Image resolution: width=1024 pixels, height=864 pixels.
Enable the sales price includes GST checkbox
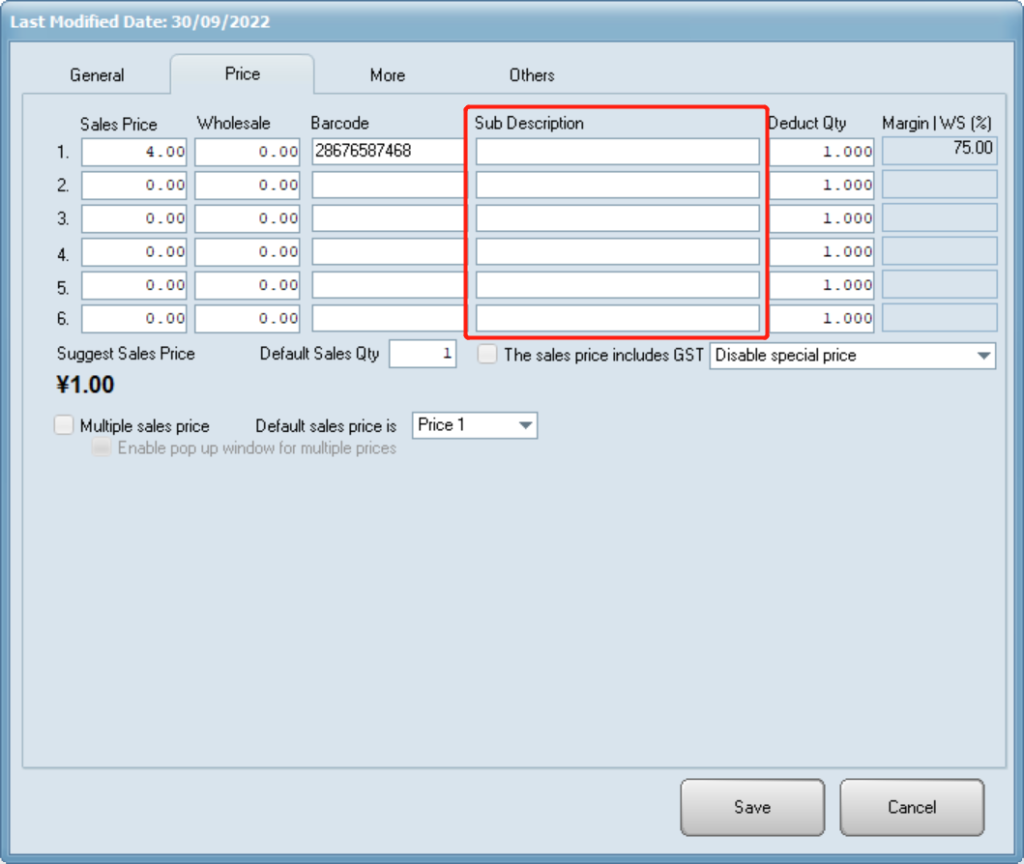click(487, 355)
